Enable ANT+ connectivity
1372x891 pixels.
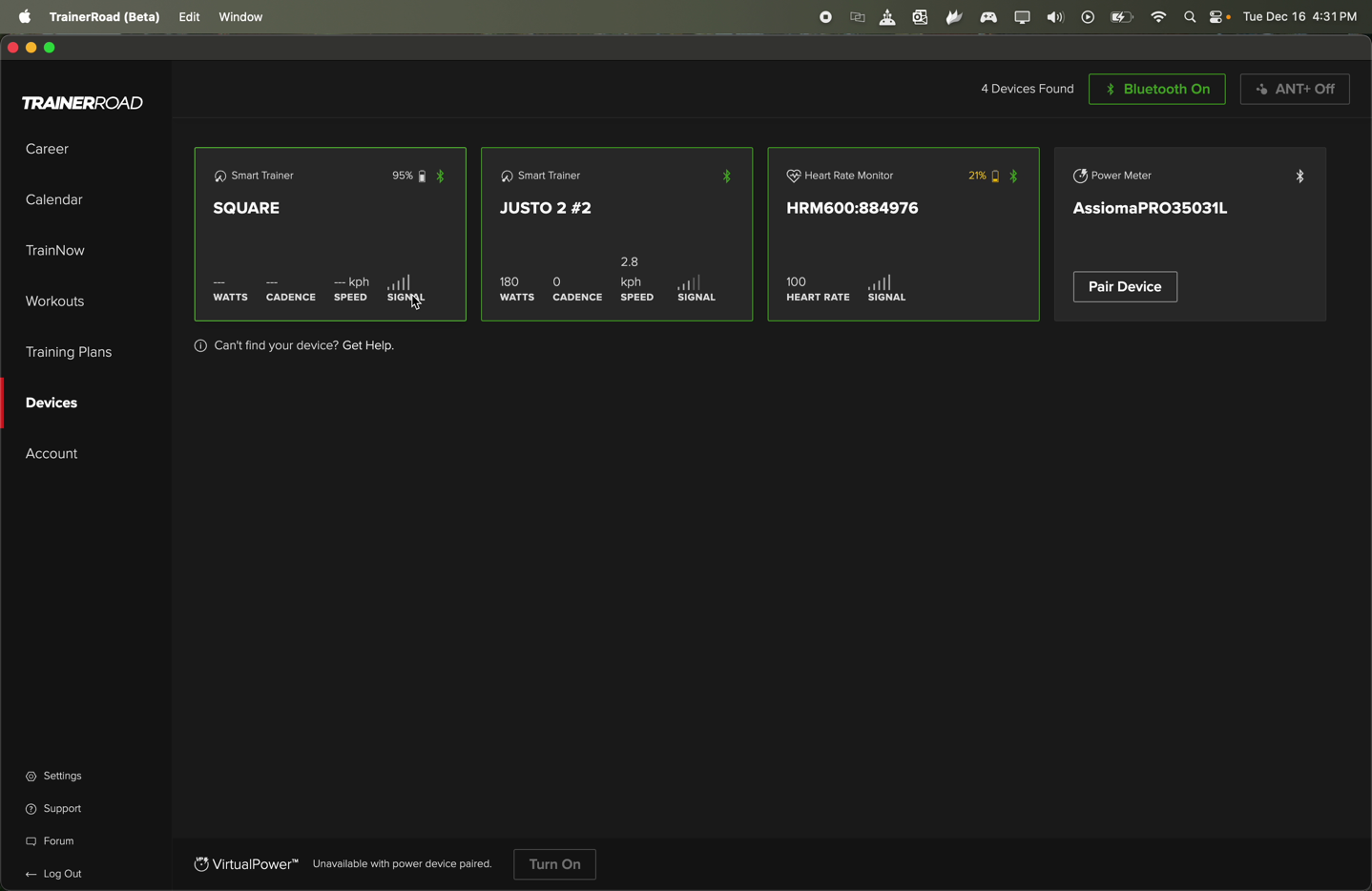coord(1294,89)
